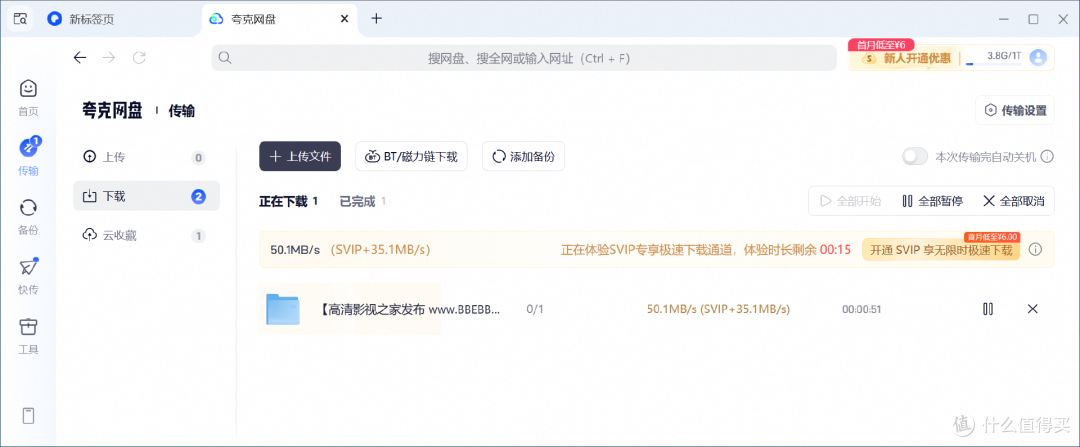Click the magnifier icon in search bar
Image resolution: width=1080 pixels, height=447 pixels.
click(x=225, y=58)
